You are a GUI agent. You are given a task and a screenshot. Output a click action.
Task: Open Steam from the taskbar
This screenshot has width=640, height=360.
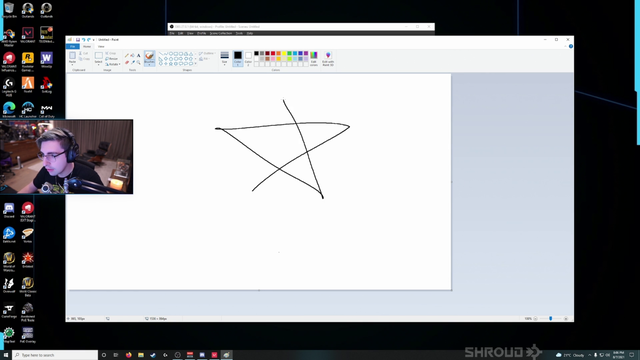(x=153, y=355)
